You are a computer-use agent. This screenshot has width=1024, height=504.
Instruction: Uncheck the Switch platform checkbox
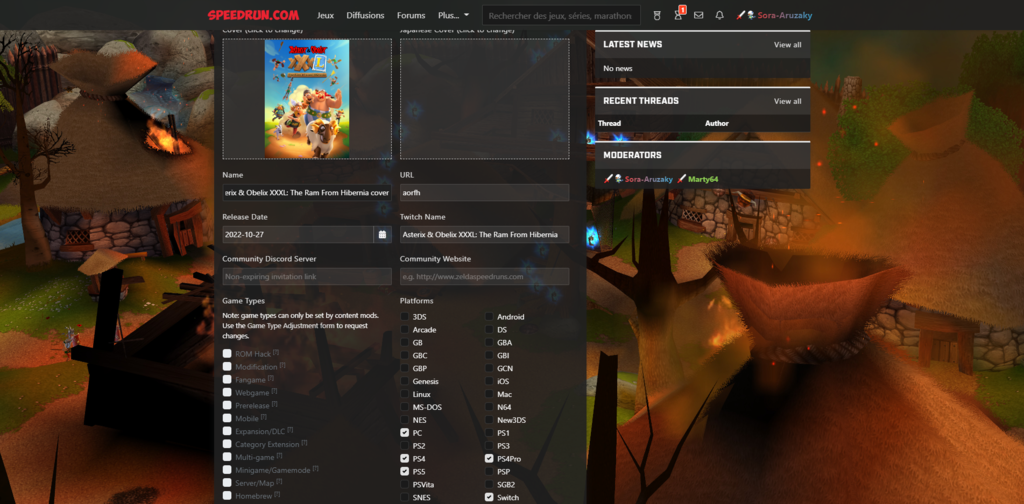489,497
